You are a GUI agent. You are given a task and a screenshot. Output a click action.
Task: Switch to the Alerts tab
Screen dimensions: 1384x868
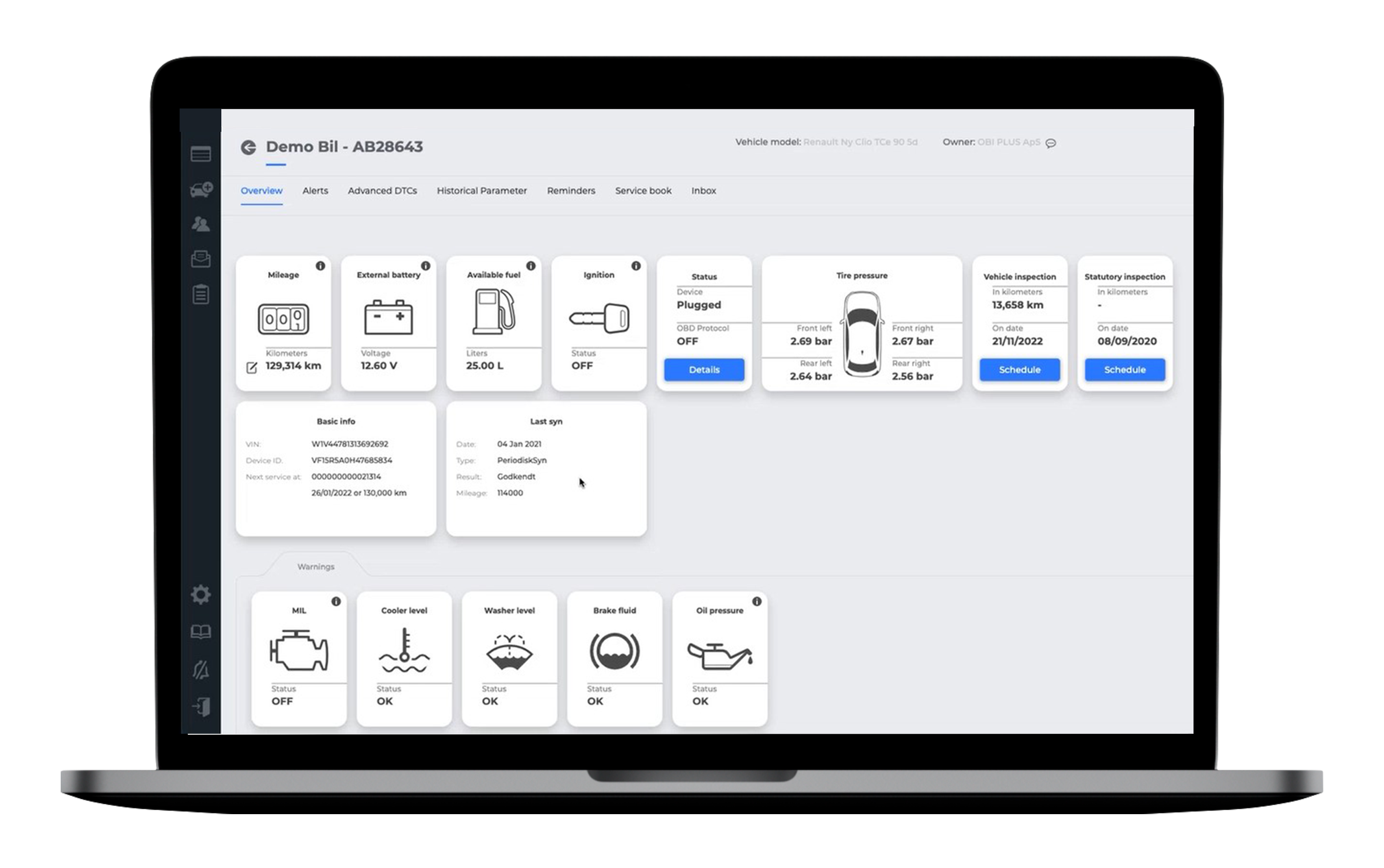coord(315,190)
